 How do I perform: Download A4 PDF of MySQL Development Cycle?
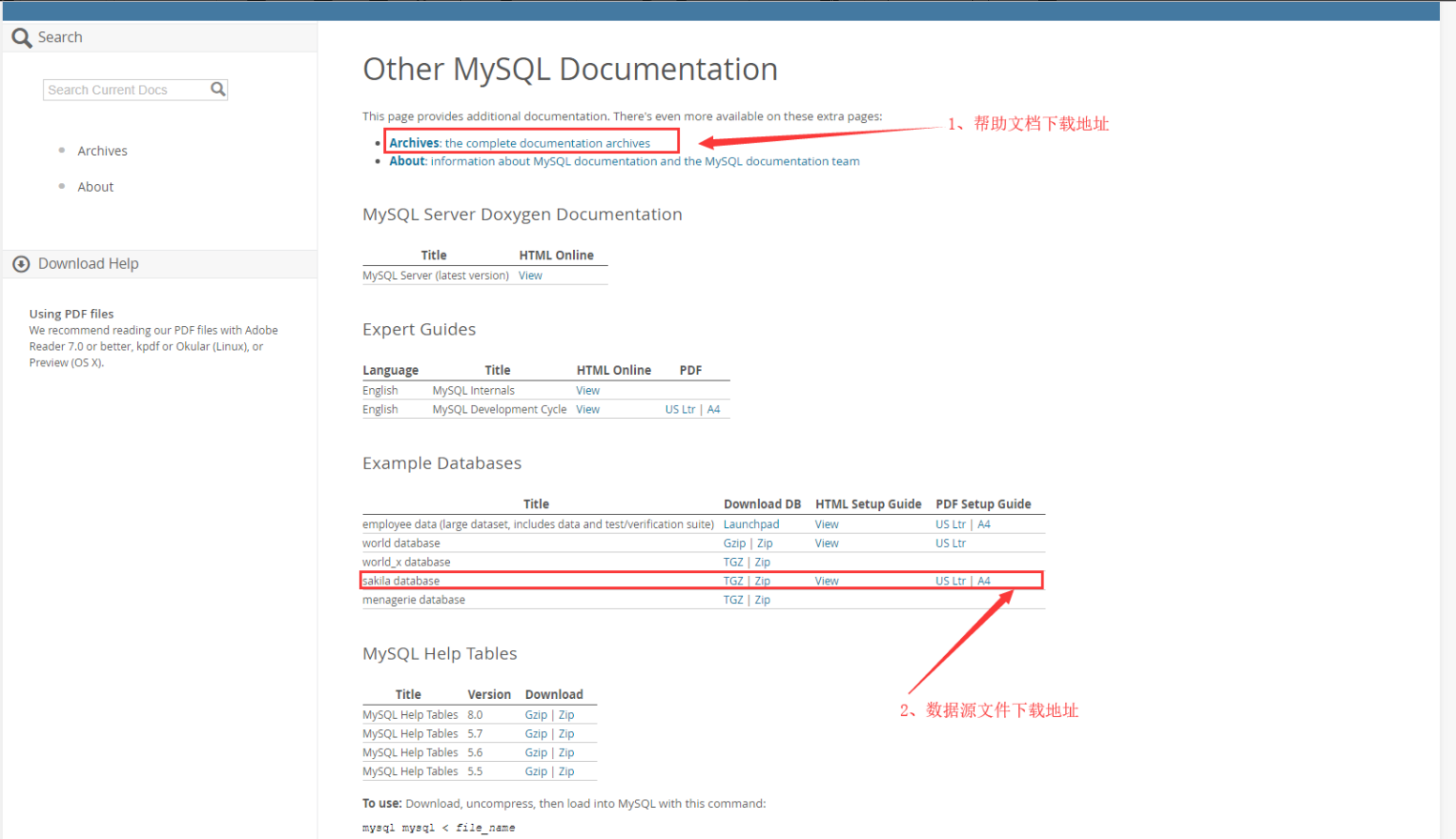[713, 409]
